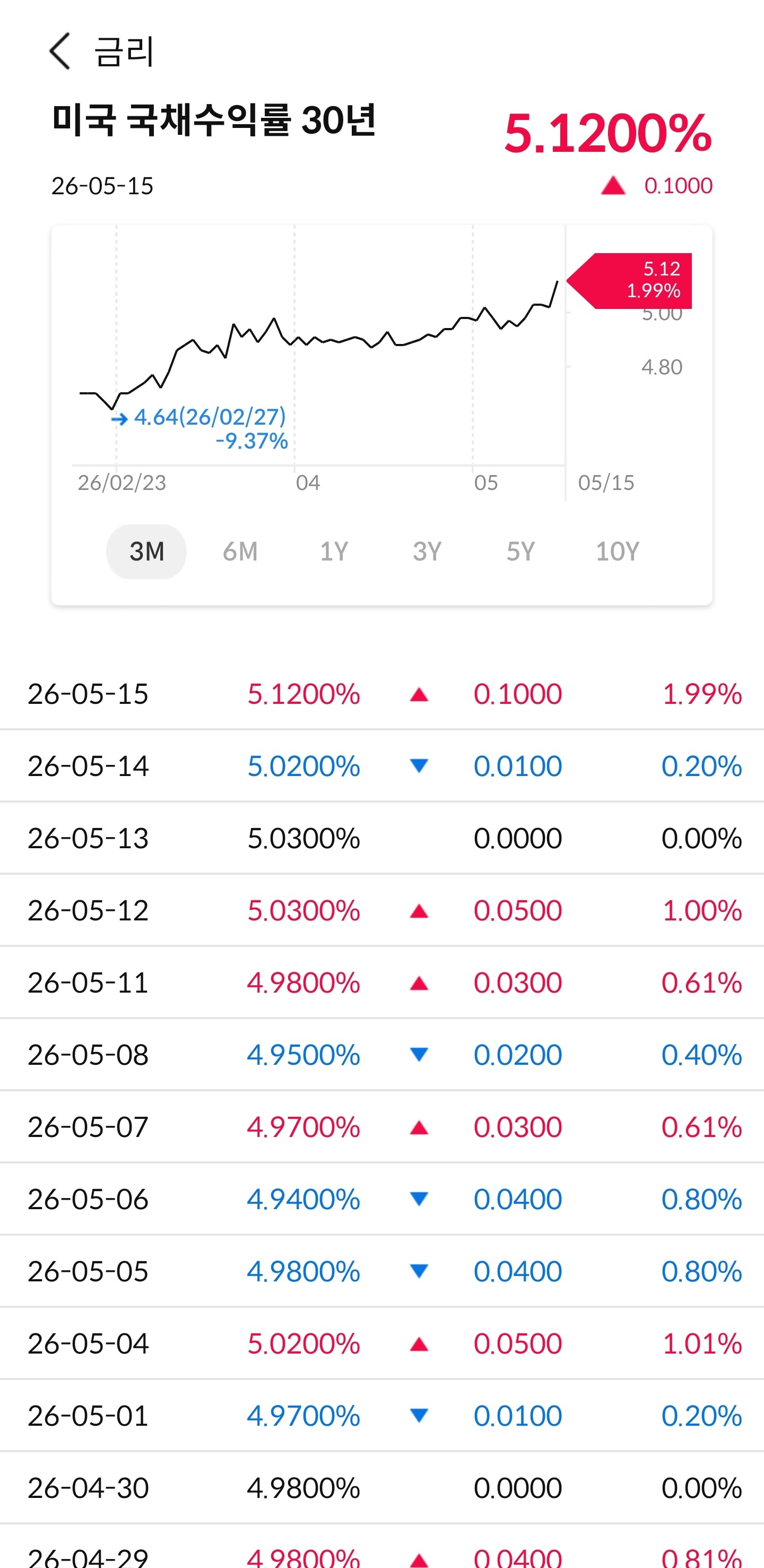Tap the back arrow next to 금리
Viewport: 764px width, 1568px height.
pos(59,51)
